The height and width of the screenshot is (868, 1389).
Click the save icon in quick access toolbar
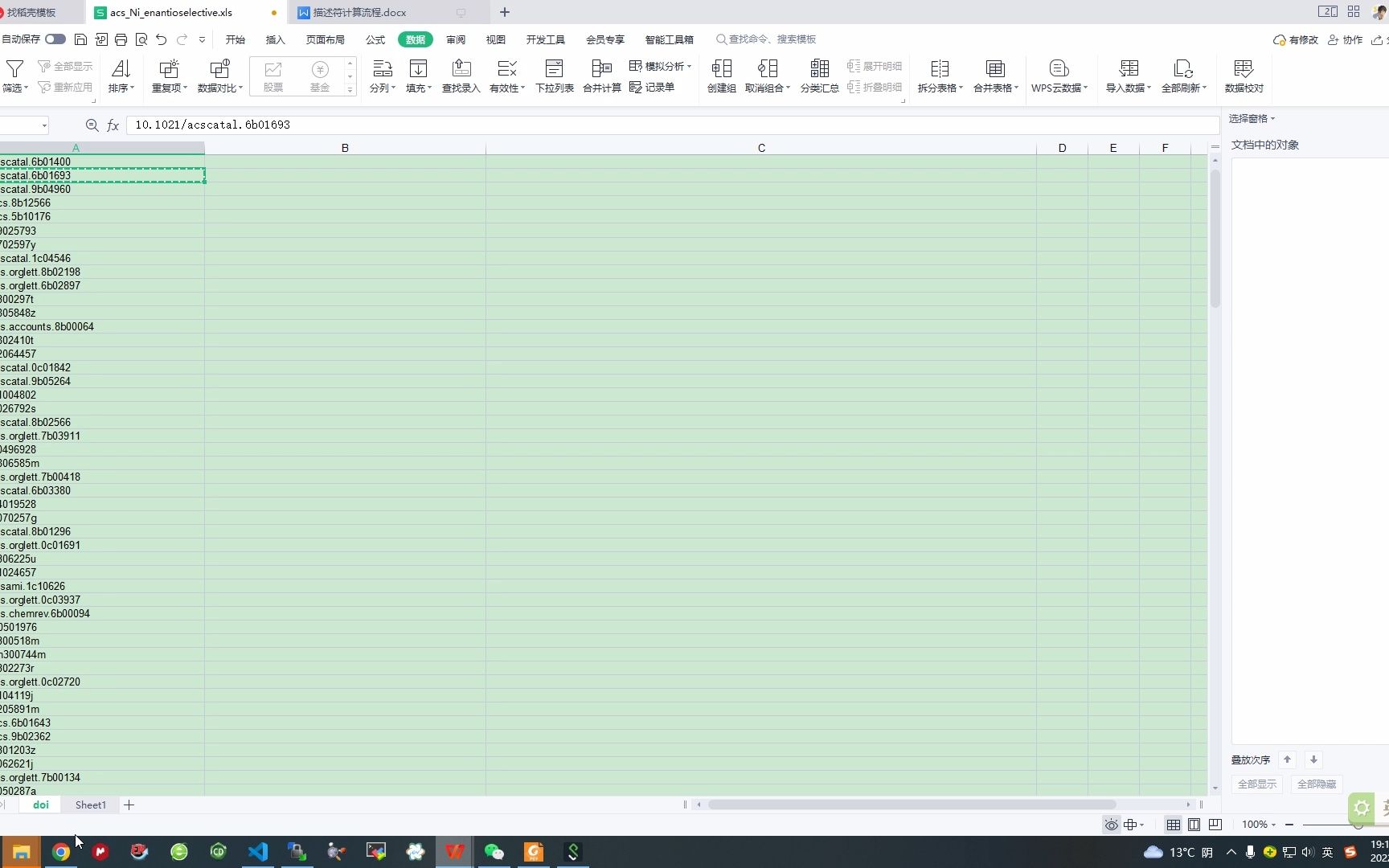coord(80,39)
